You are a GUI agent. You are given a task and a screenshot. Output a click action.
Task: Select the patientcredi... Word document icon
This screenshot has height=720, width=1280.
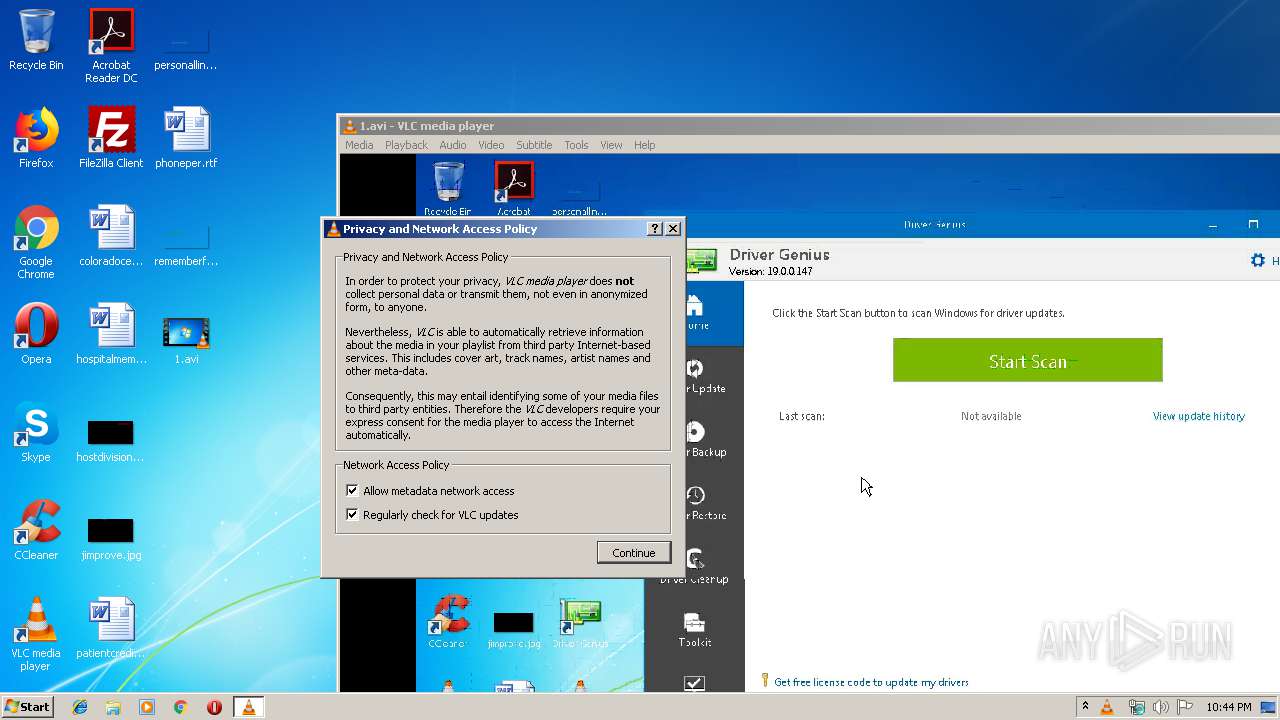tap(111, 628)
